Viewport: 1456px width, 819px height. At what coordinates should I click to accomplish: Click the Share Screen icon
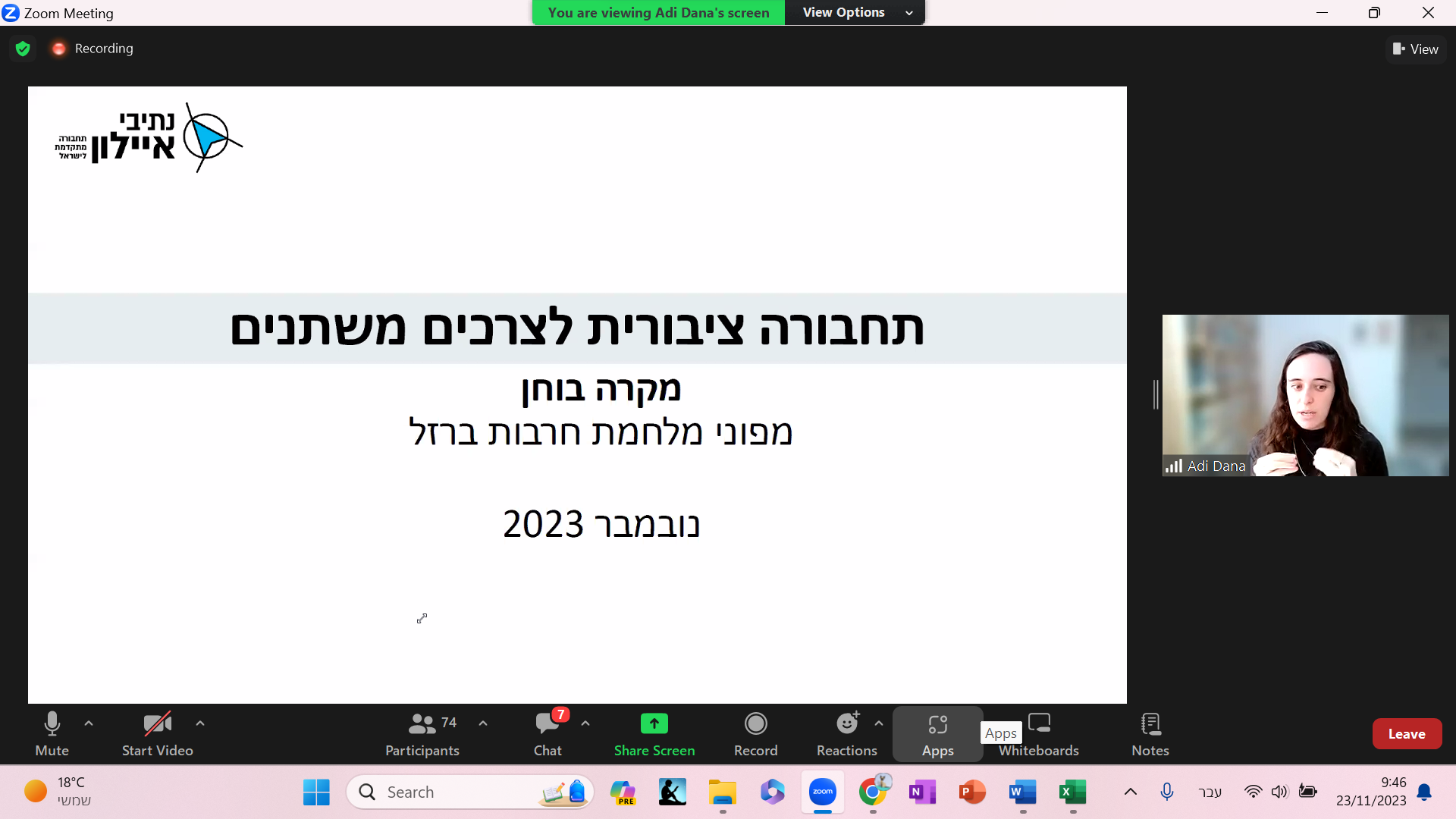(x=654, y=723)
